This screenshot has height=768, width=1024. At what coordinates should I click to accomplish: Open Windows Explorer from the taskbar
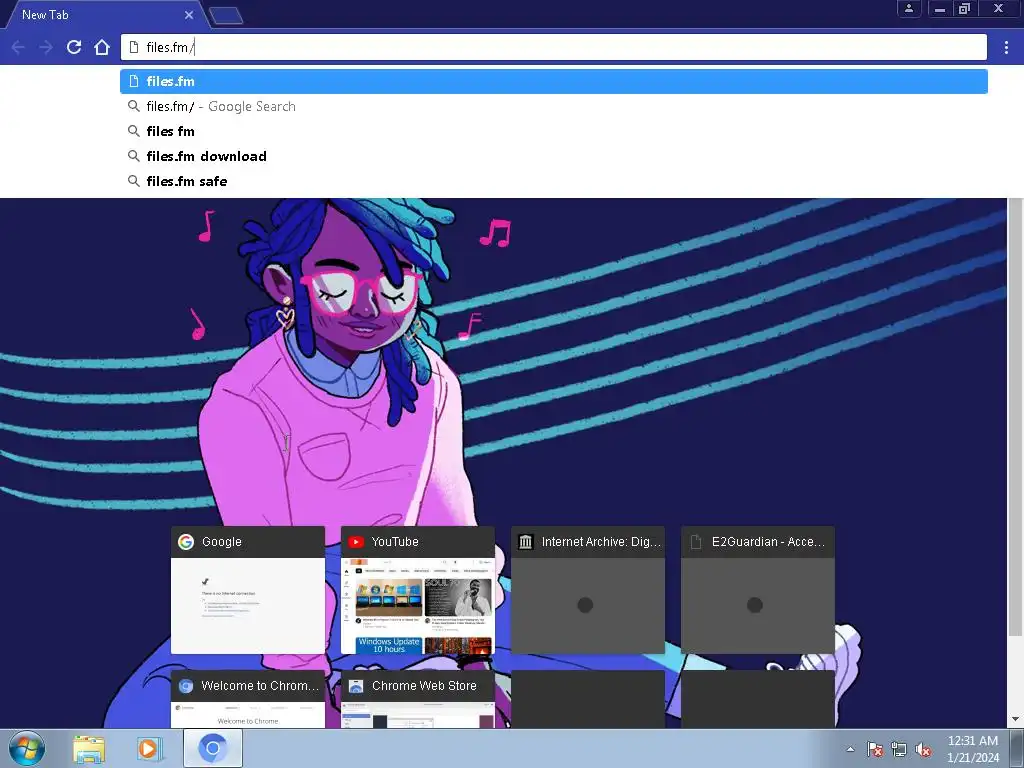tap(89, 749)
